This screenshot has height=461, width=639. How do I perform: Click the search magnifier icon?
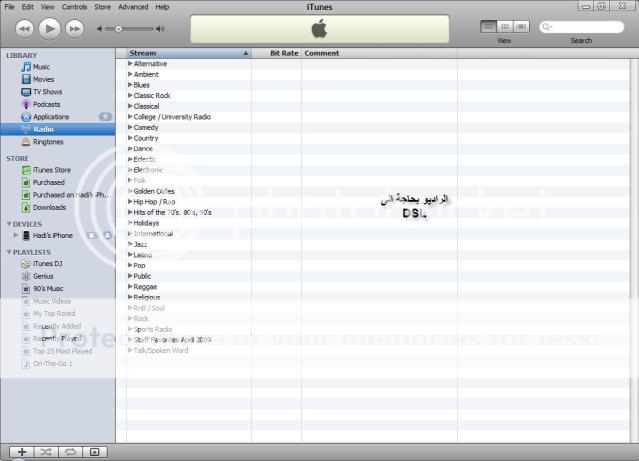point(547,27)
